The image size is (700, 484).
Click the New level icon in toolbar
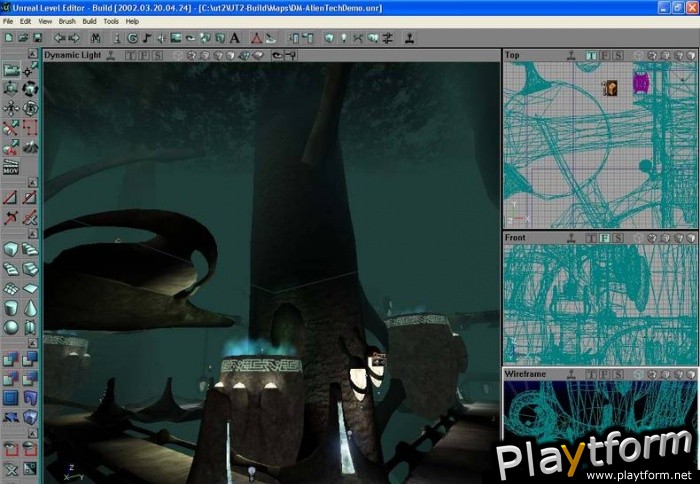coord(8,38)
